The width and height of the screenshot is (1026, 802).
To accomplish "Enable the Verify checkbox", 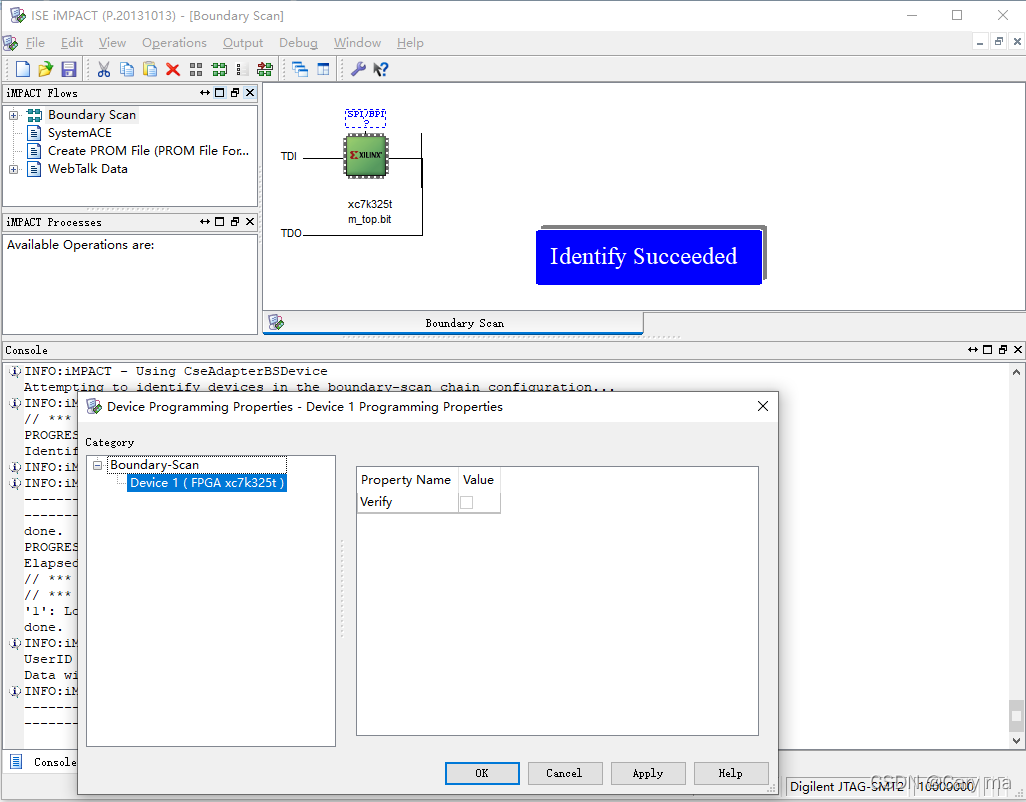I will point(467,502).
